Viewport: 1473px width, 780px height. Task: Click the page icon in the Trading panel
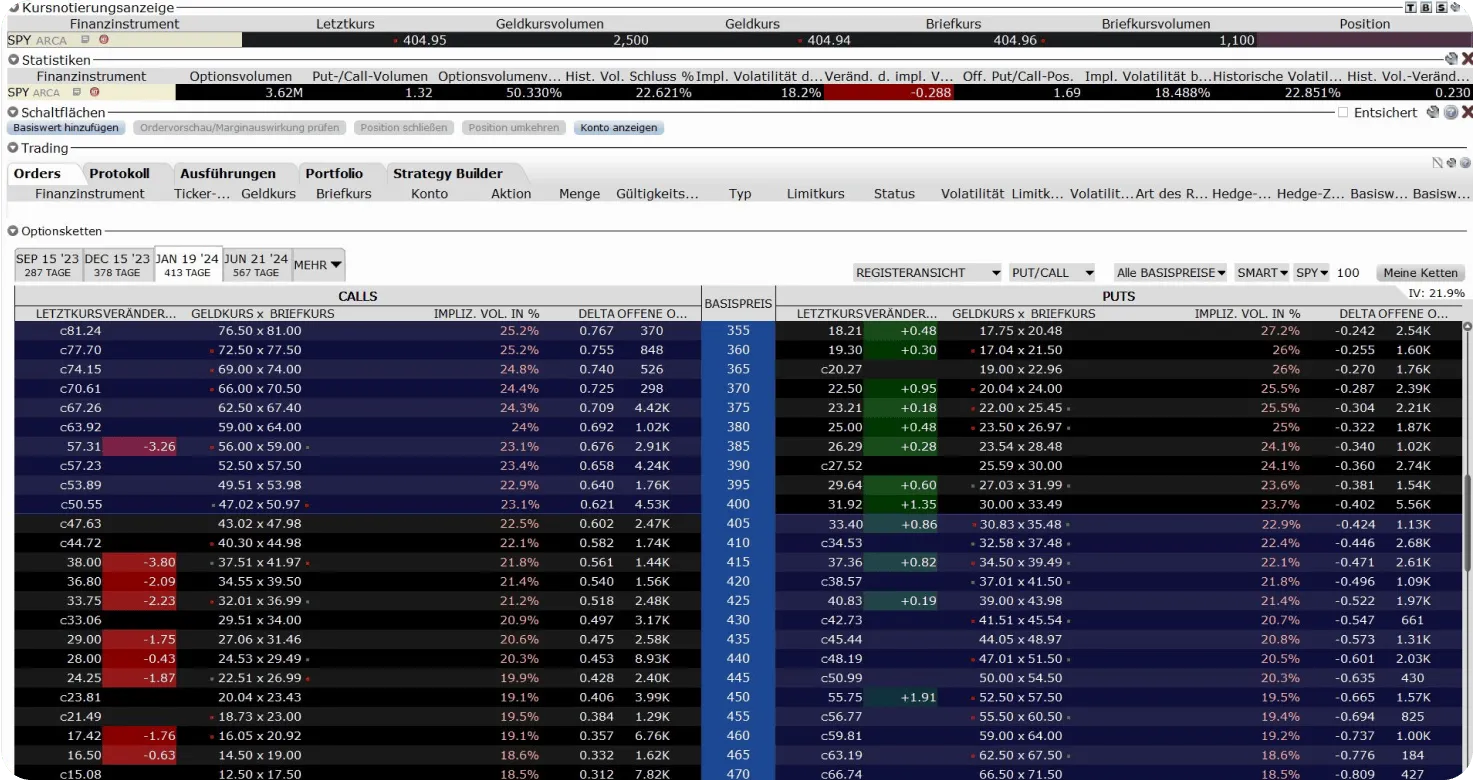click(1437, 163)
